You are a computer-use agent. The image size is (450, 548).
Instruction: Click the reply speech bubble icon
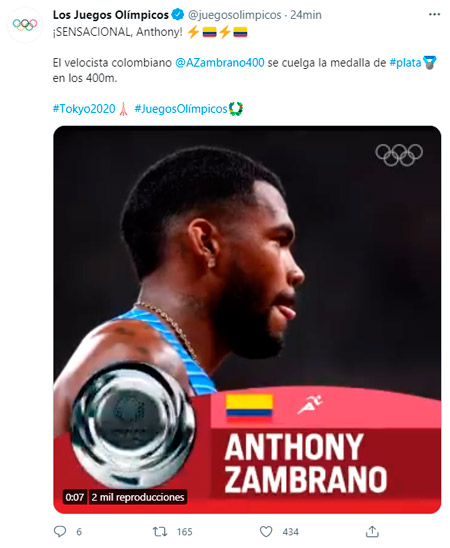(60, 532)
